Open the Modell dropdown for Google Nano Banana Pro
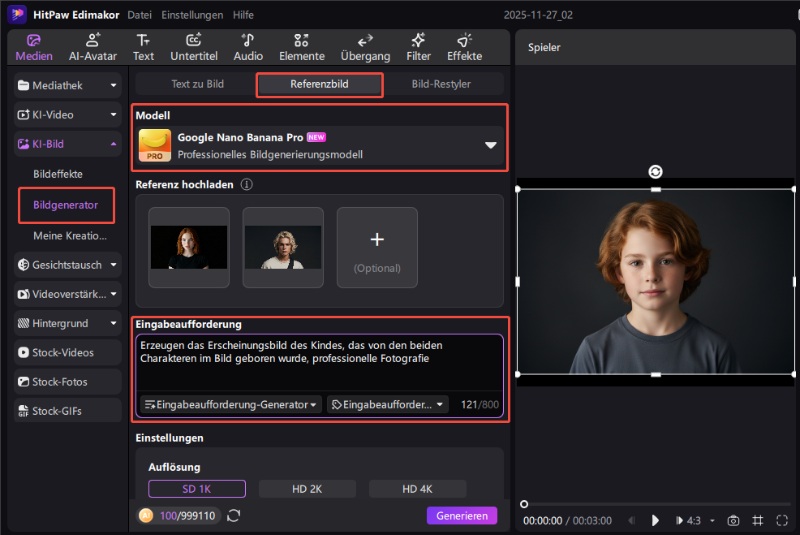This screenshot has height=535, width=800. click(490, 145)
